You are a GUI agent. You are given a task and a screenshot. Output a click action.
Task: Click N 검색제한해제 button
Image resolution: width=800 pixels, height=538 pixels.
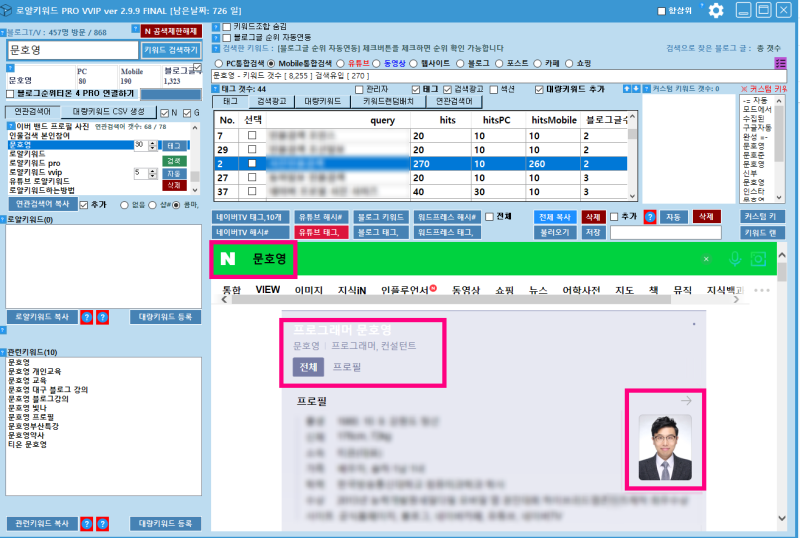(x=171, y=31)
